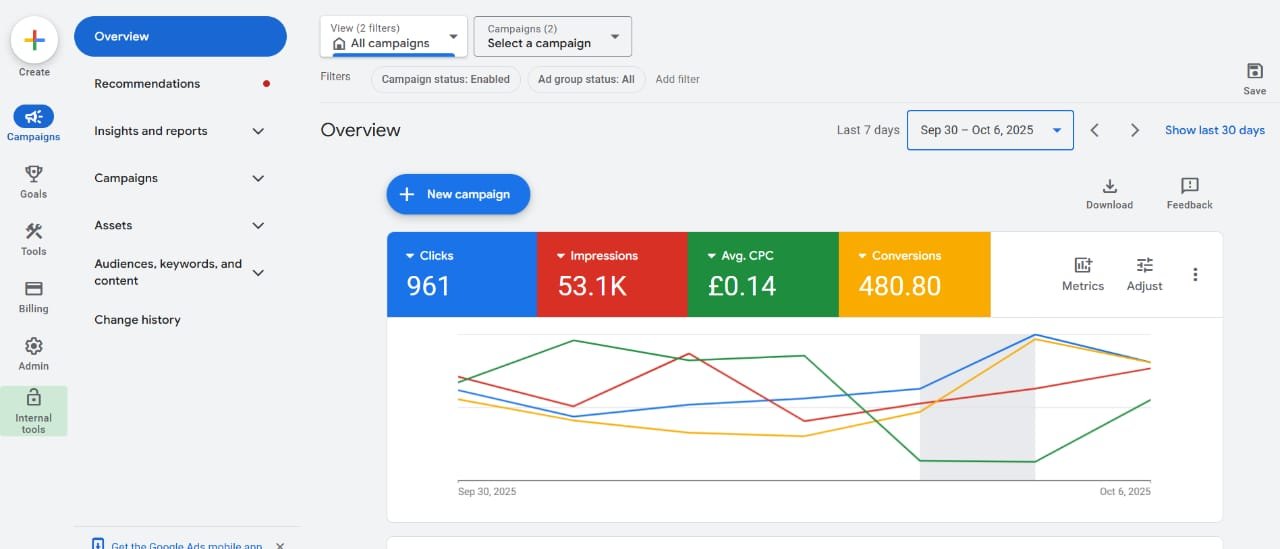Select Recommendations in the sidebar
Screen dimensions: 1280x549
coord(147,84)
